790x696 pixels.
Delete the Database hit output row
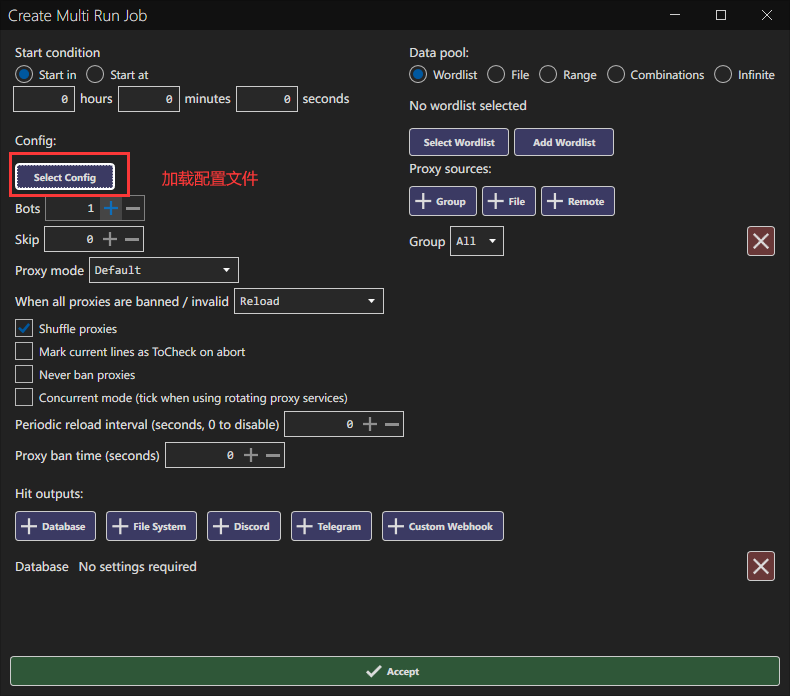pos(761,566)
